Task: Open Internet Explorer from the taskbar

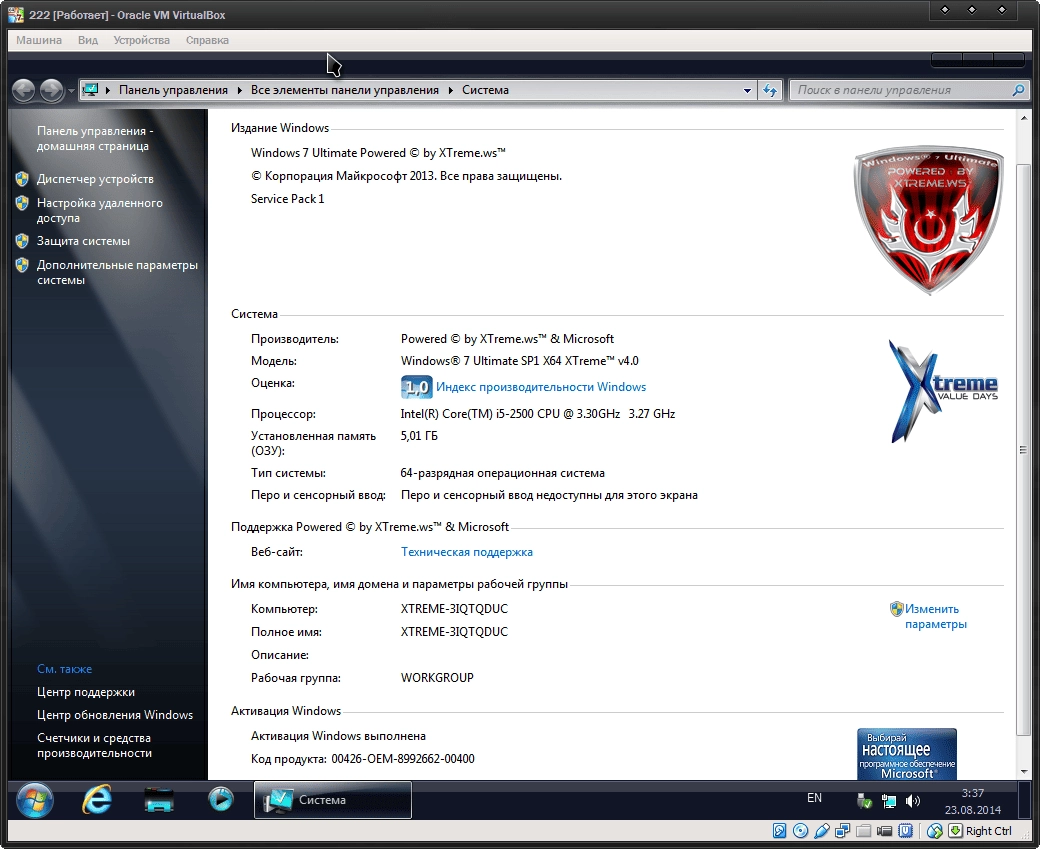Action: (97, 801)
